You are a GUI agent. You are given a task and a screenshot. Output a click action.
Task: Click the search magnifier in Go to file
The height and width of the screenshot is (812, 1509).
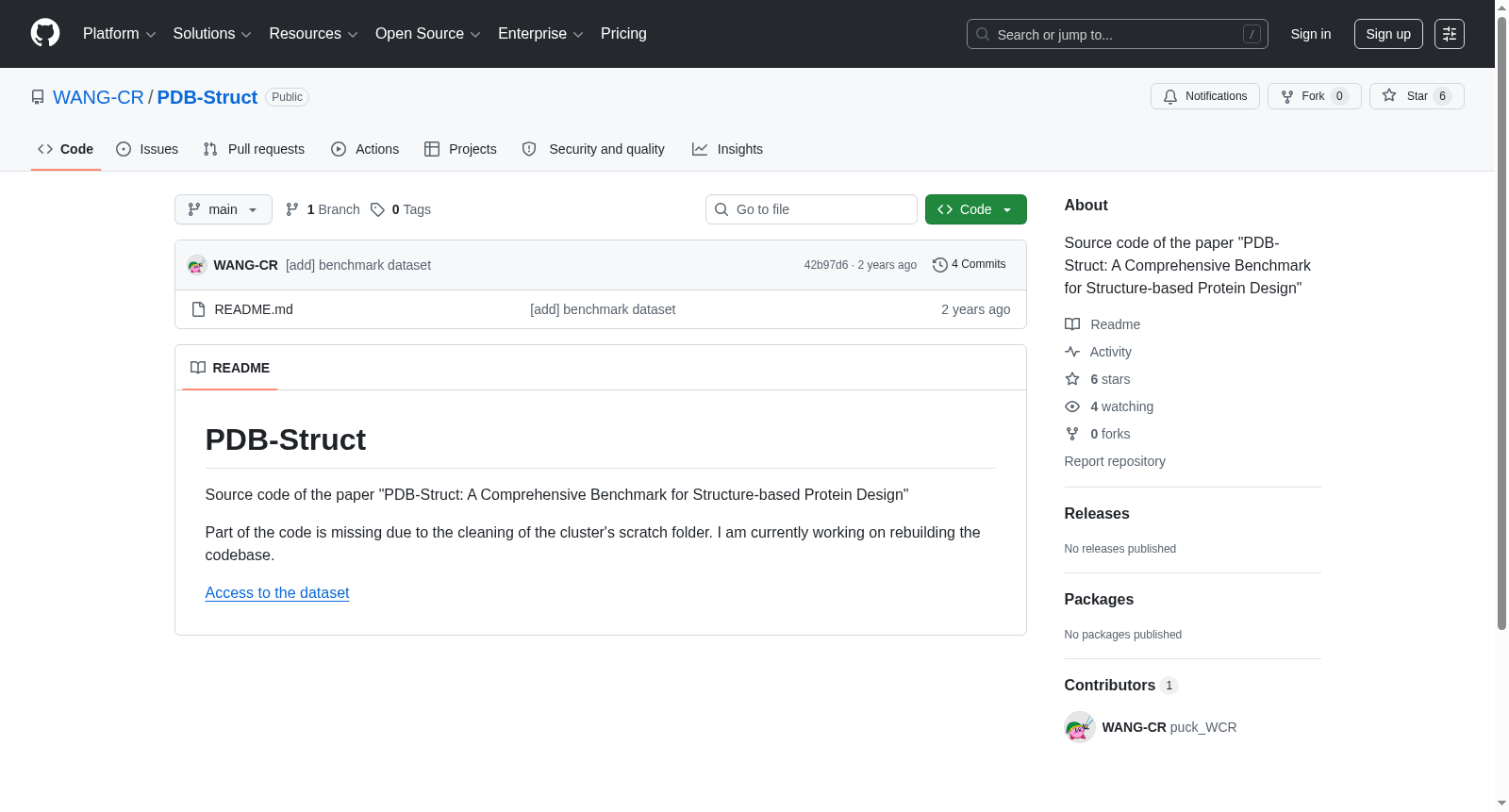click(x=721, y=209)
